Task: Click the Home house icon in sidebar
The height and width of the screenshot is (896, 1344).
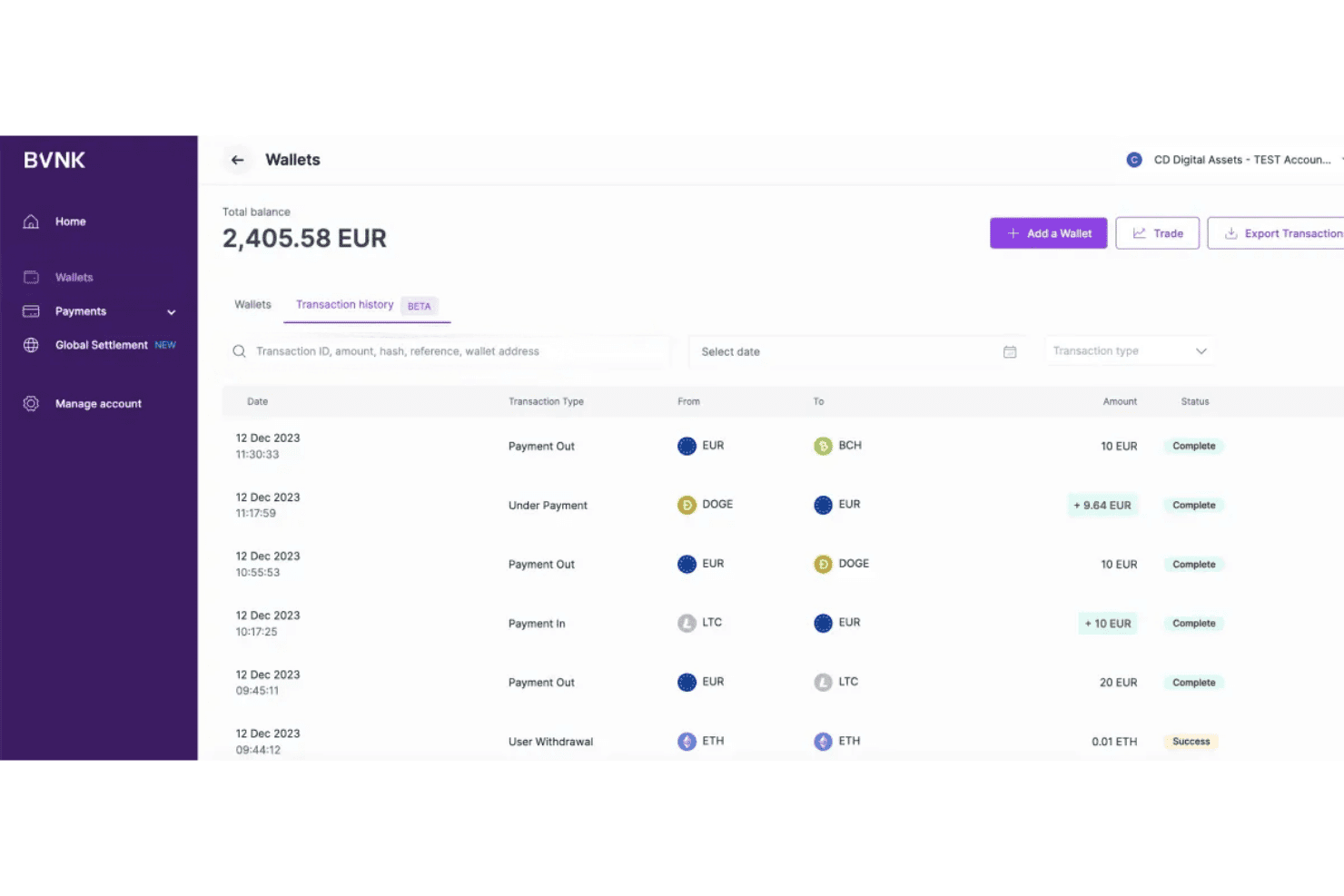Action: [x=31, y=222]
